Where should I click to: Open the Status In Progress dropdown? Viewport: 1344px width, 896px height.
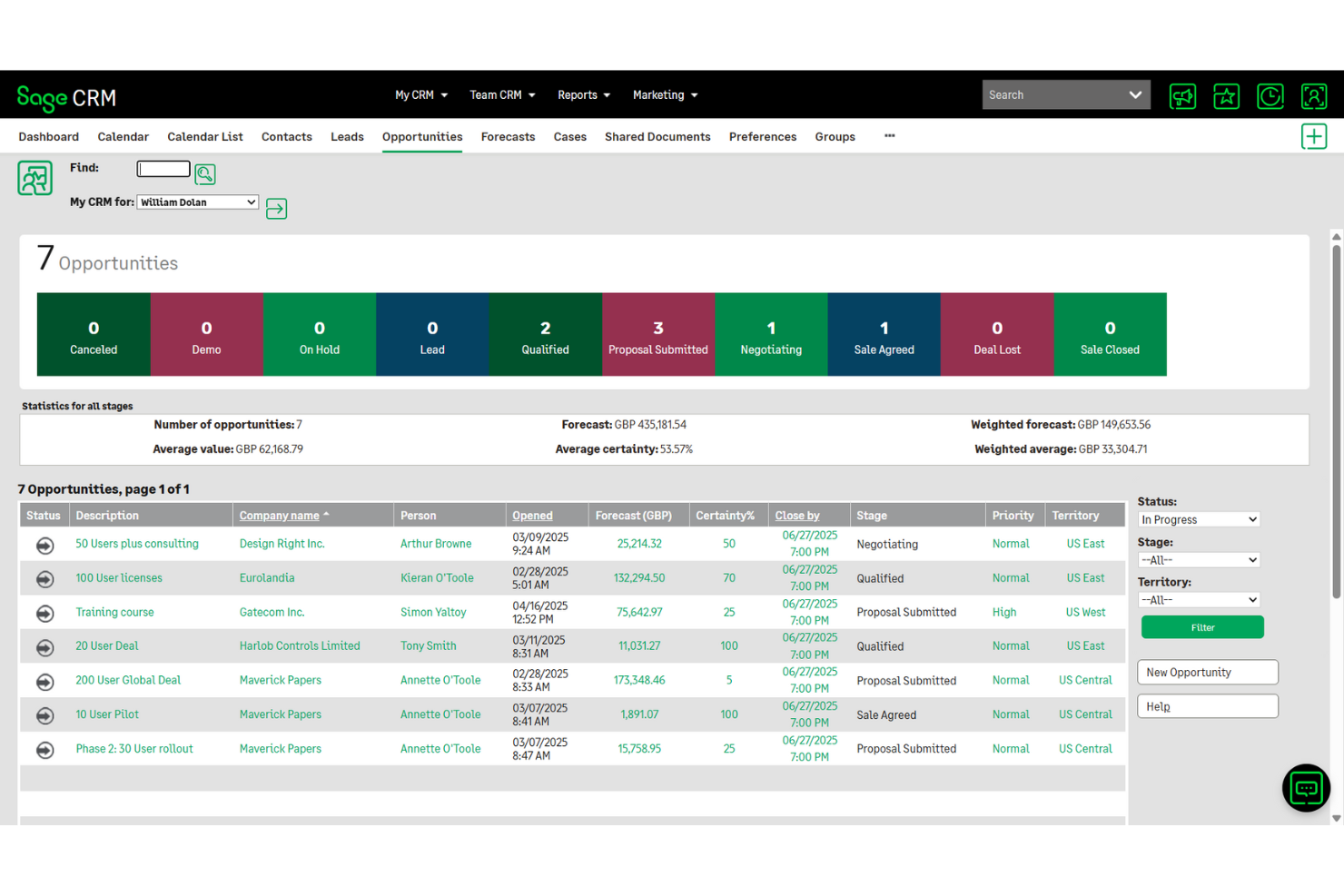[1199, 519]
